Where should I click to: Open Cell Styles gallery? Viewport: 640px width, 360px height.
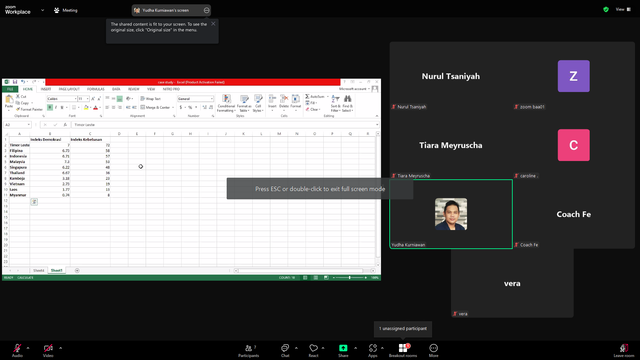pyautogui.click(x=258, y=103)
